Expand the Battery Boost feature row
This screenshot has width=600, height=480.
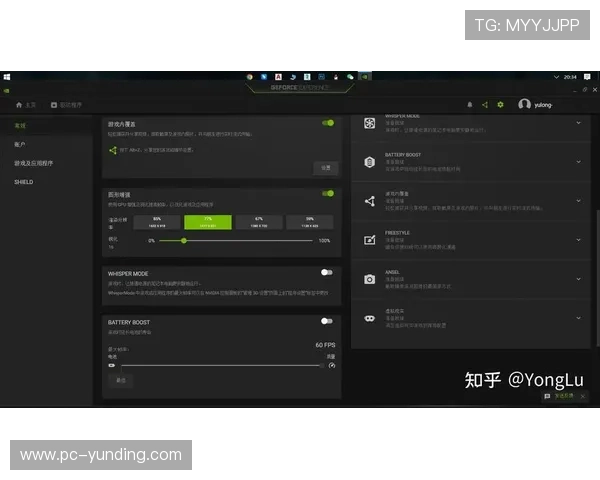(x=578, y=161)
